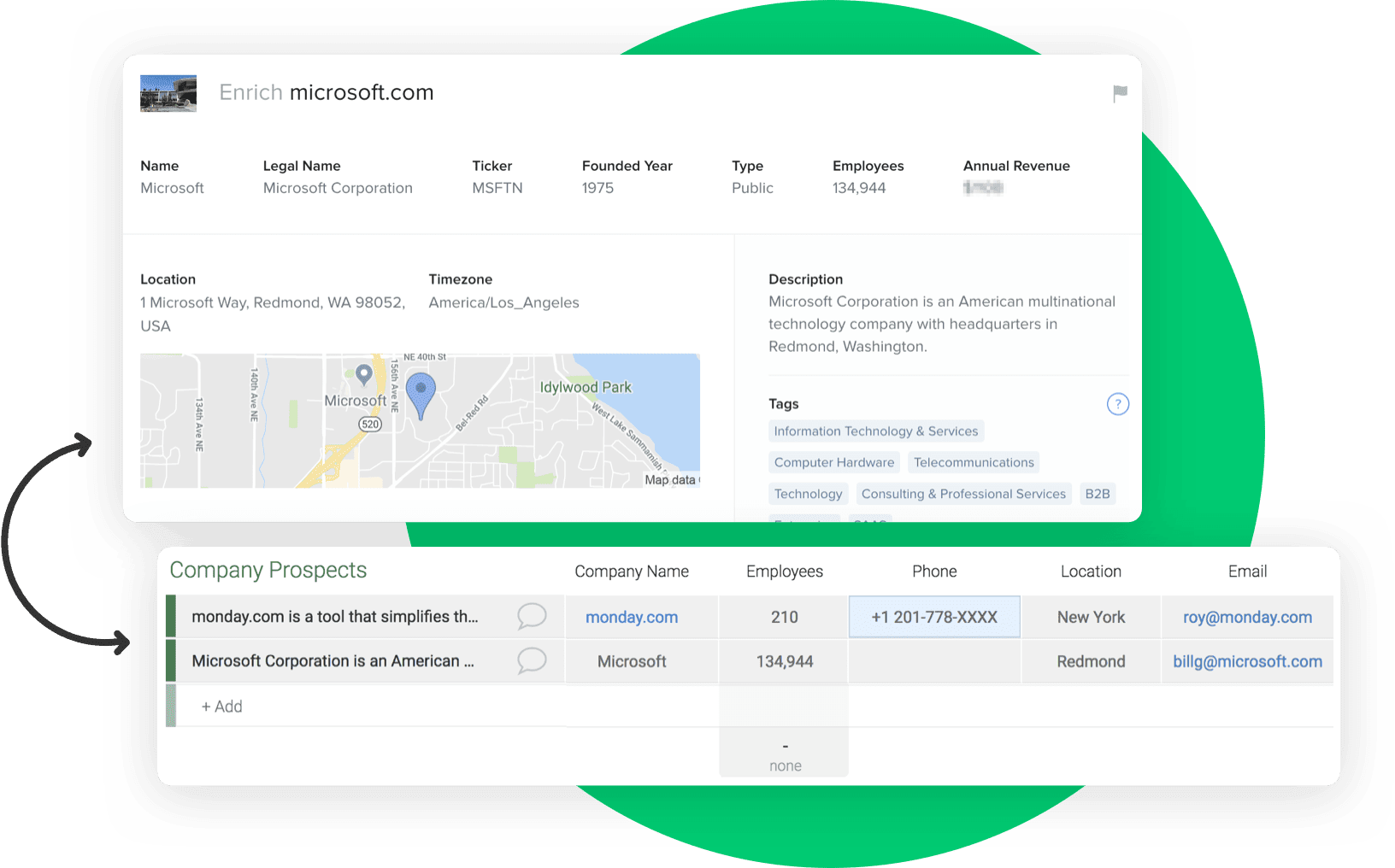Click the Type value Public
Screen dimensions: 1395x868
click(x=752, y=188)
